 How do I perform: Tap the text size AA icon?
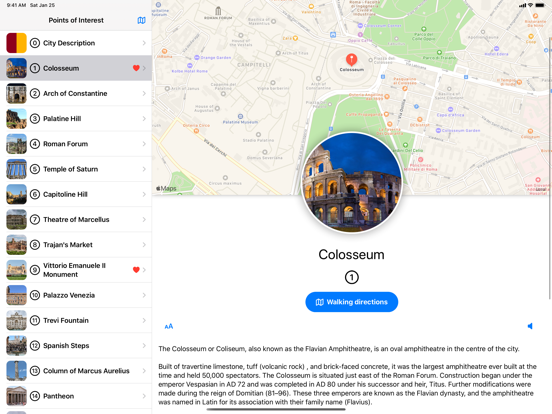point(169,326)
